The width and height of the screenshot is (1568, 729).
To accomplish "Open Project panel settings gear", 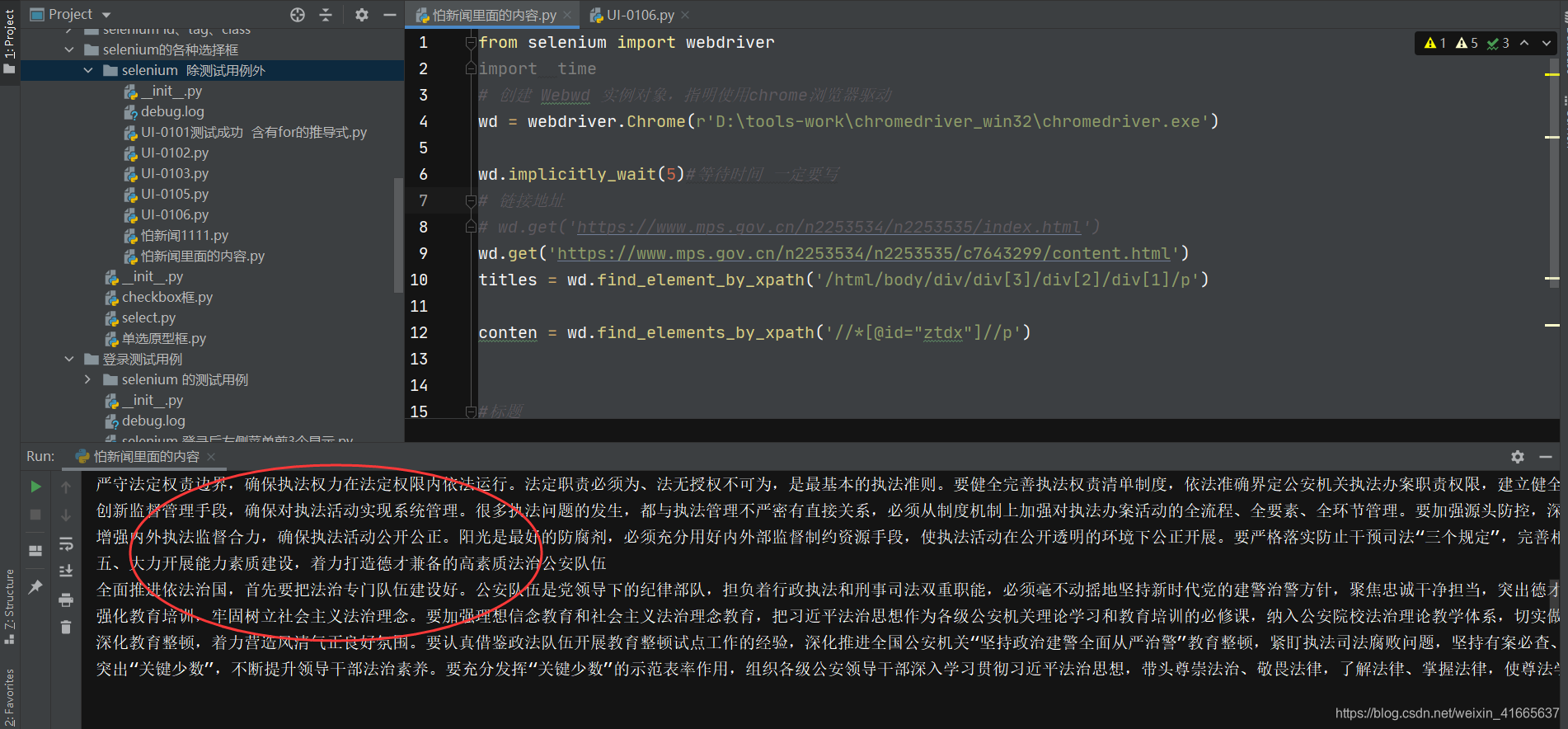I will 362,15.
